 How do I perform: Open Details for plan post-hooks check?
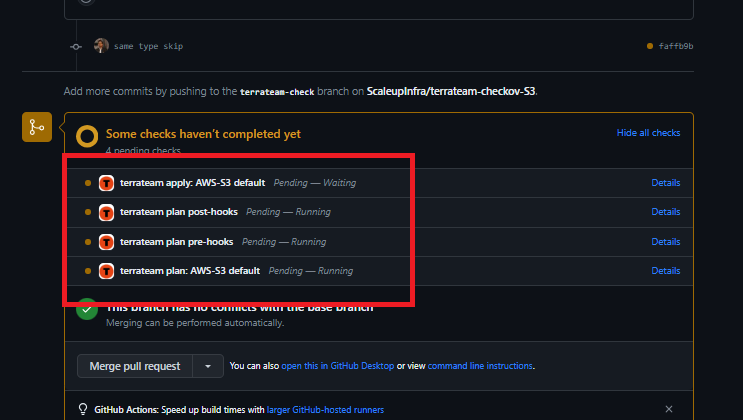pyautogui.click(x=665, y=212)
